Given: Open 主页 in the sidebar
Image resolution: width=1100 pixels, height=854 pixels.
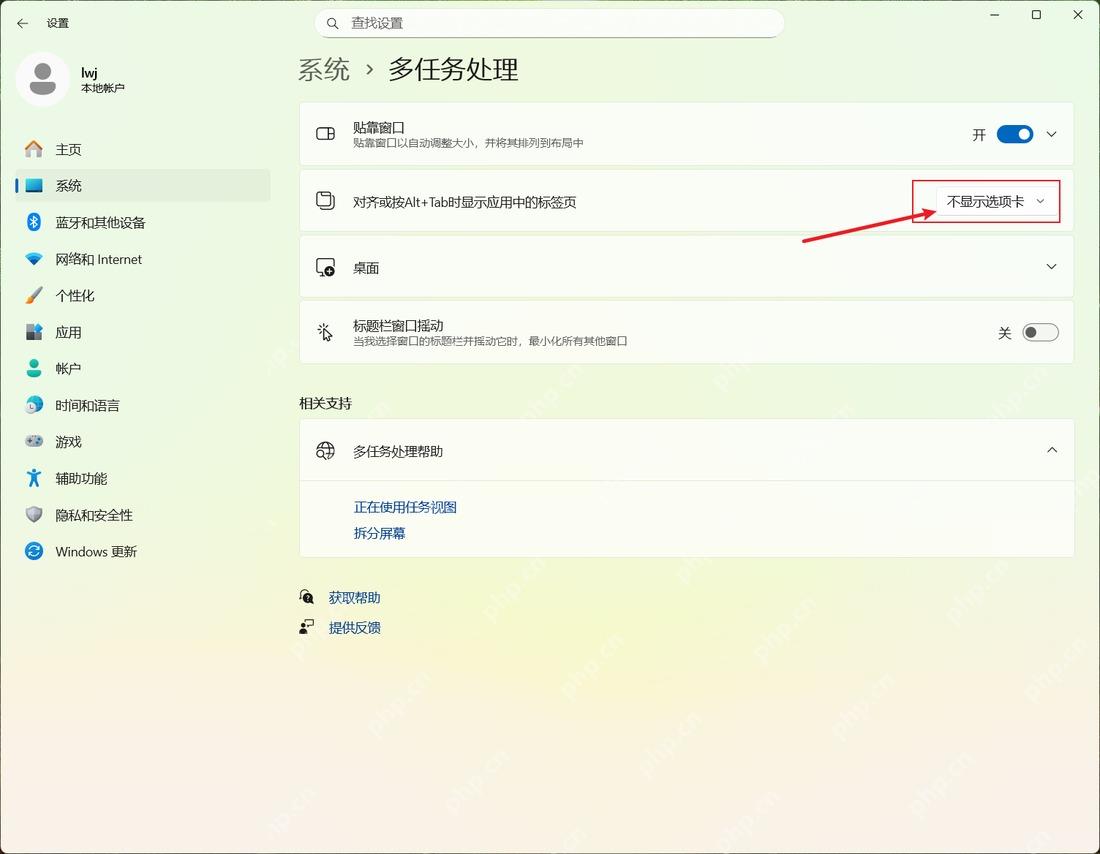Looking at the screenshot, I should [142, 149].
